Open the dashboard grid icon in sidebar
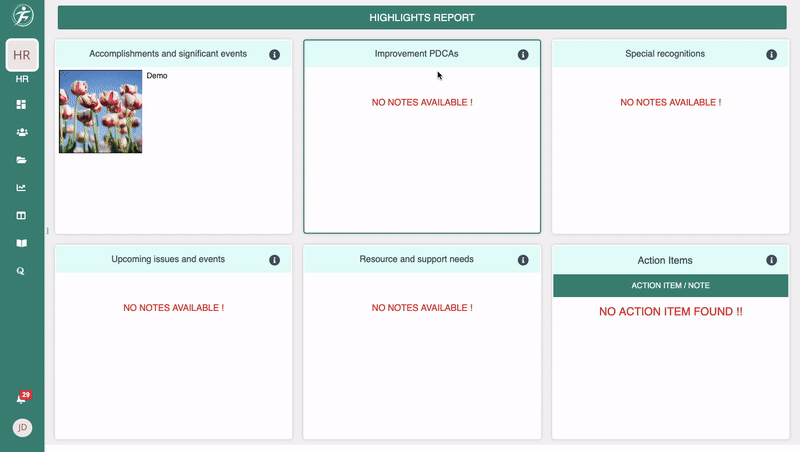Image resolution: width=800 pixels, height=452 pixels. (21, 104)
